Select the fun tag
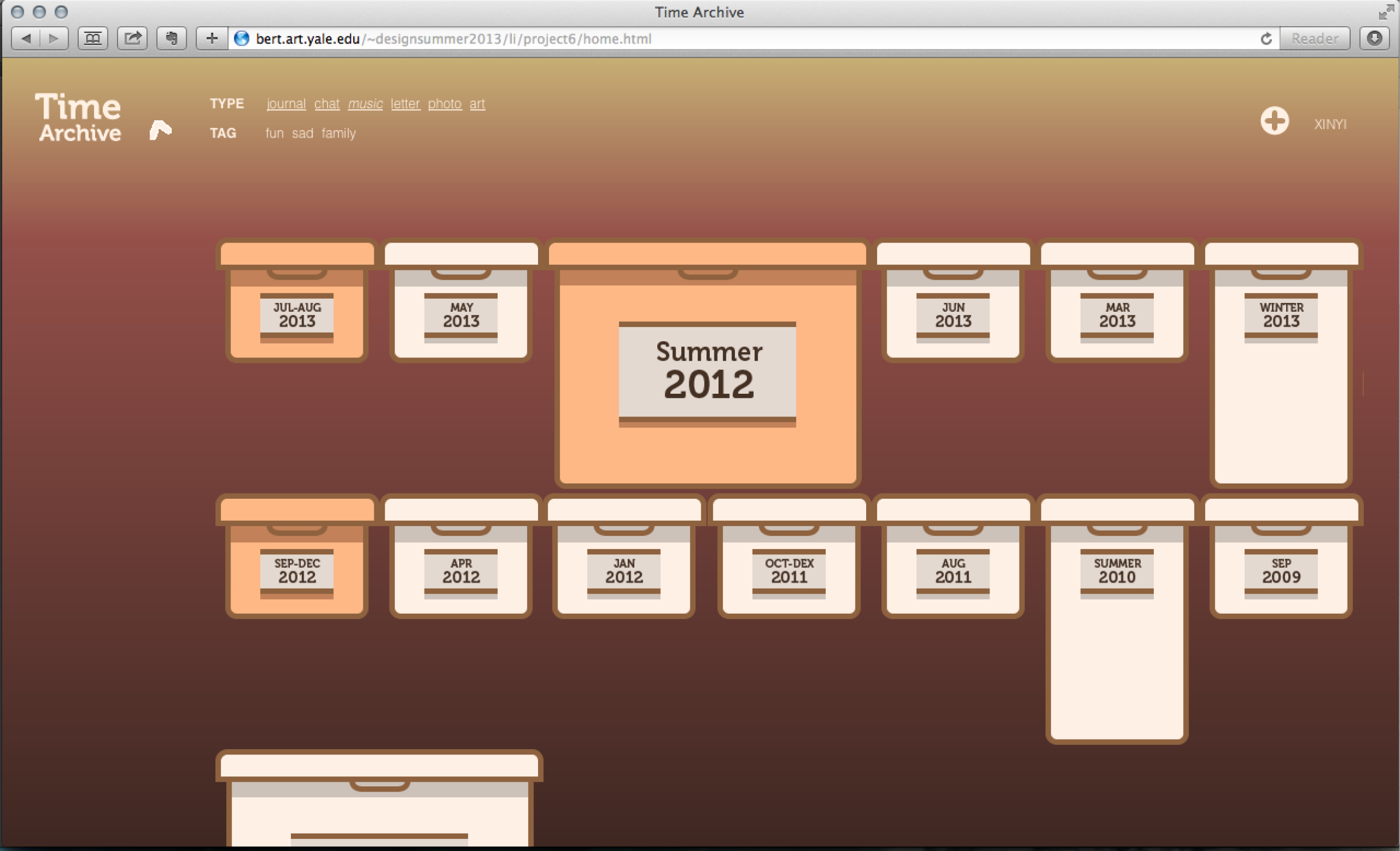 [x=275, y=133]
